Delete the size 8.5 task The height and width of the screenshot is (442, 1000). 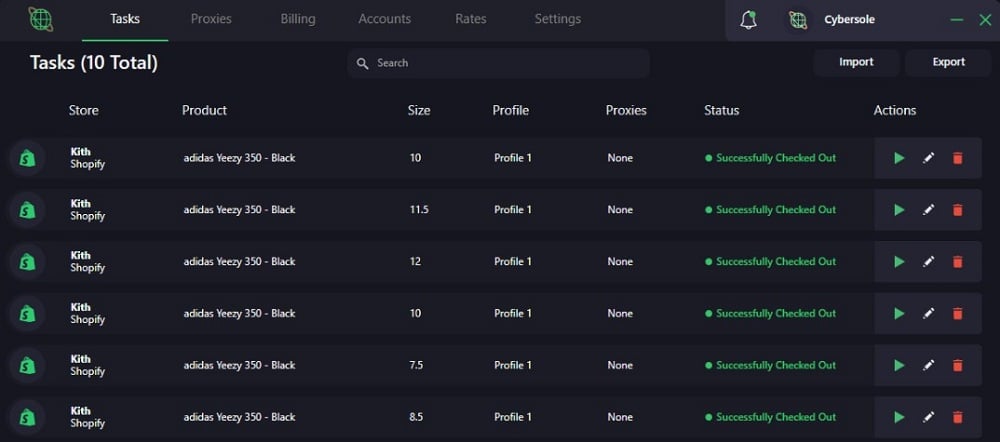pos(957,417)
